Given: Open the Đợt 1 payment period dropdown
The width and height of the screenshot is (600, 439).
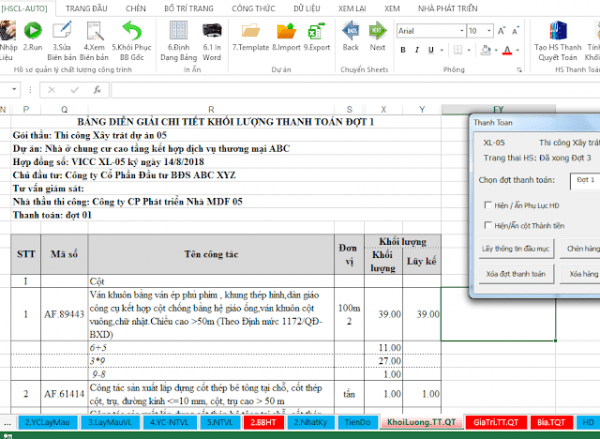Looking at the screenshot, I should [x=584, y=180].
